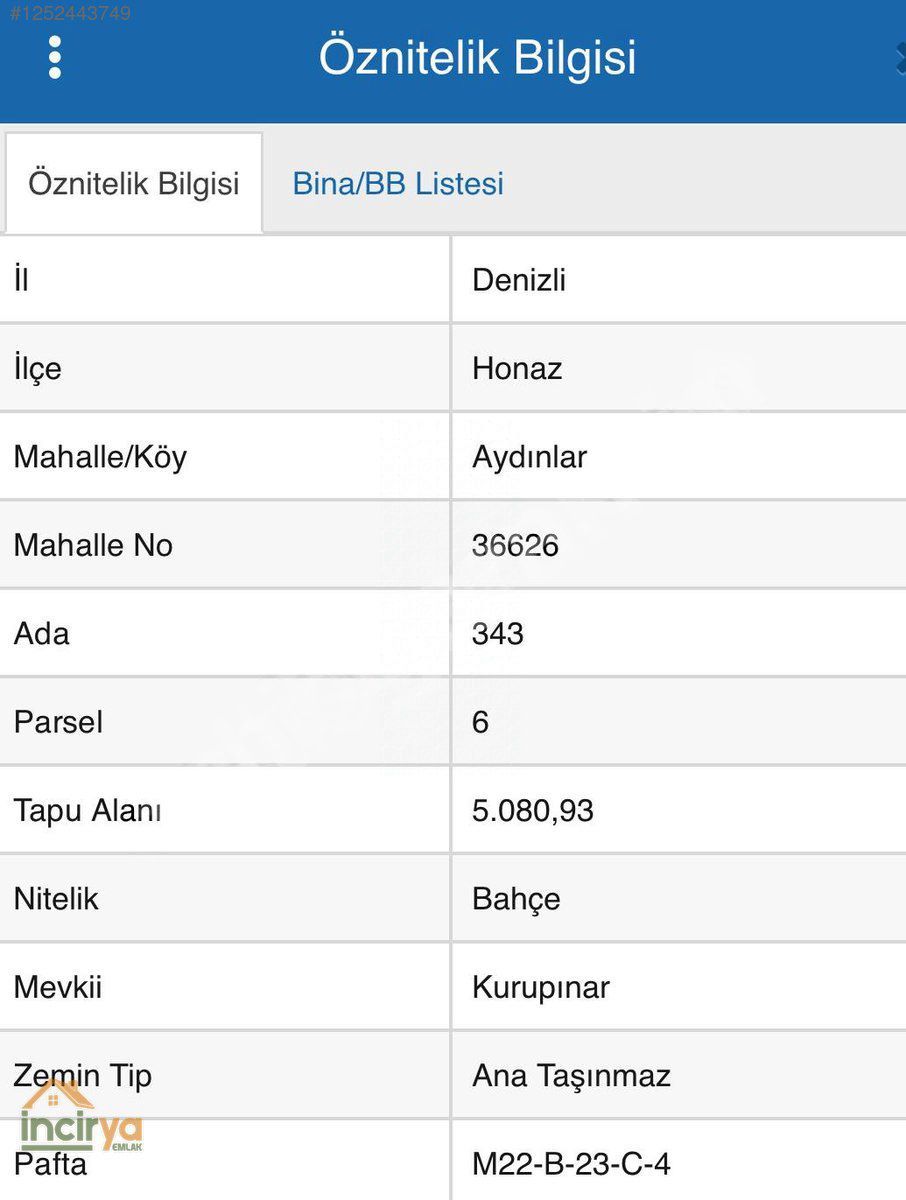The image size is (906, 1200).
Task: Click the Nitelik value Bahçe
Action: coord(516,898)
